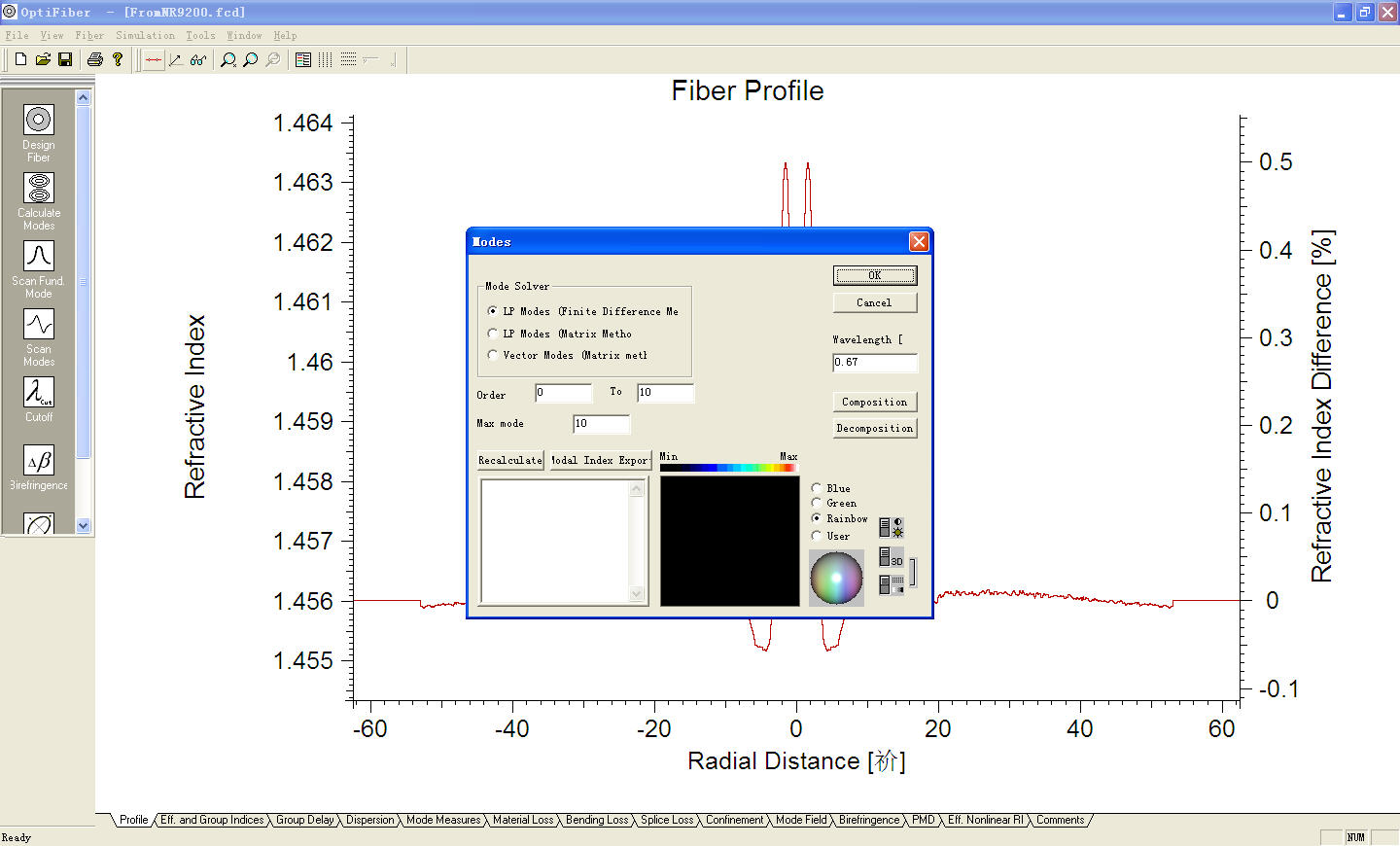Image resolution: width=1400 pixels, height=846 pixels.
Task: Switch to the Bending Loss tab
Action: (597, 820)
